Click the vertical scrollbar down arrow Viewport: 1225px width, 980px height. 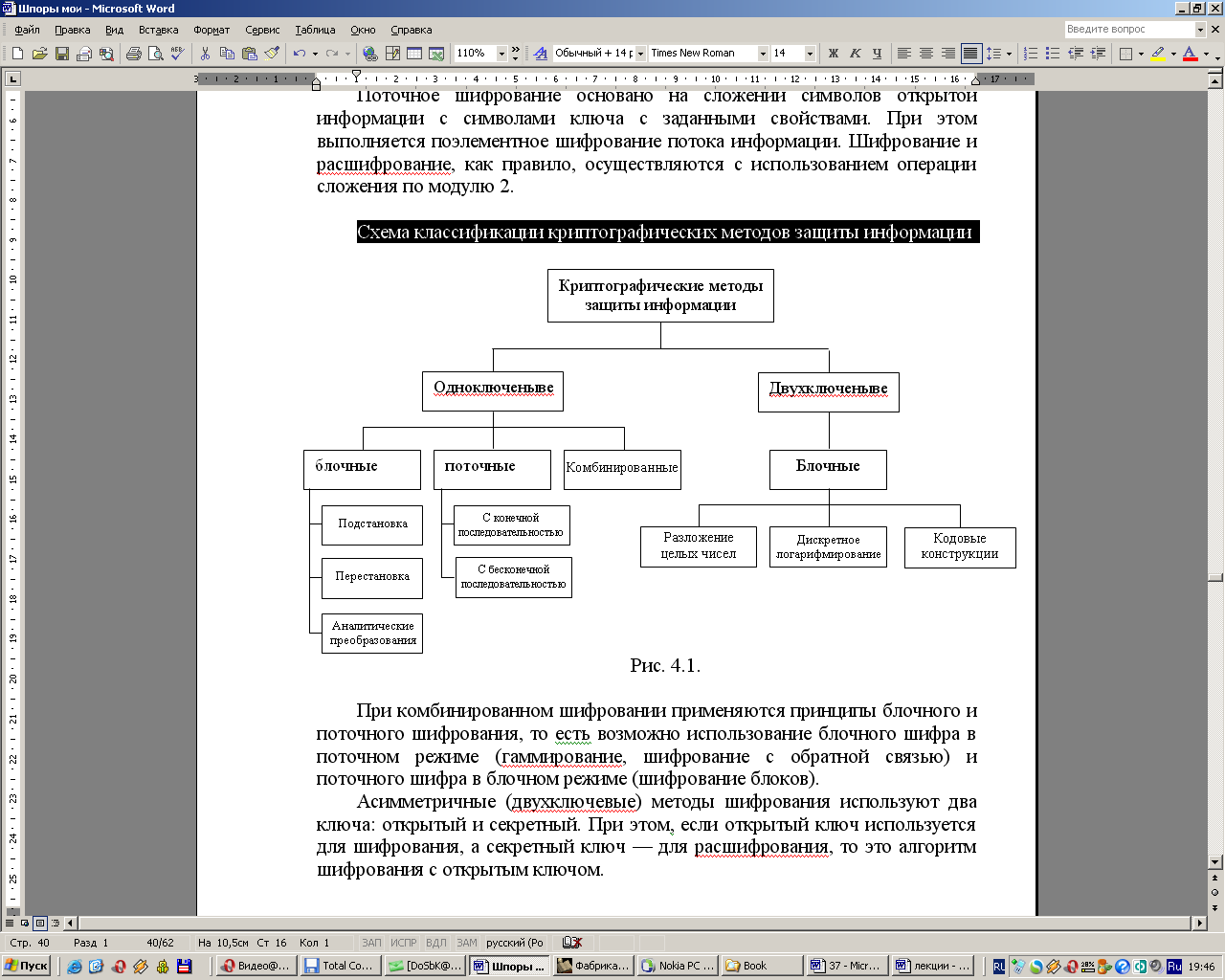pos(1216,862)
